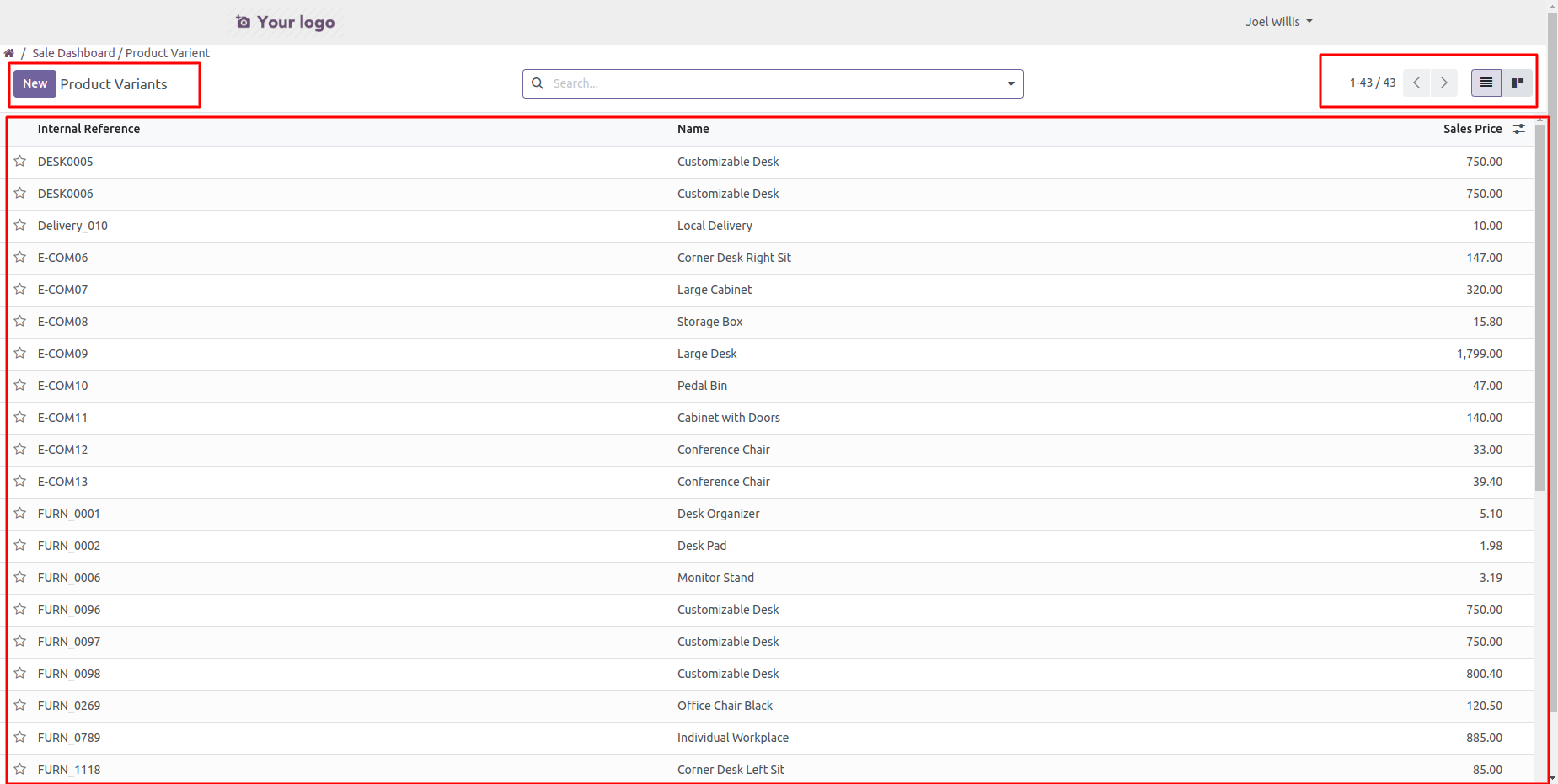Go to next page arrow
The height and width of the screenshot is (784, 1558).
(x=1444, y=83)
